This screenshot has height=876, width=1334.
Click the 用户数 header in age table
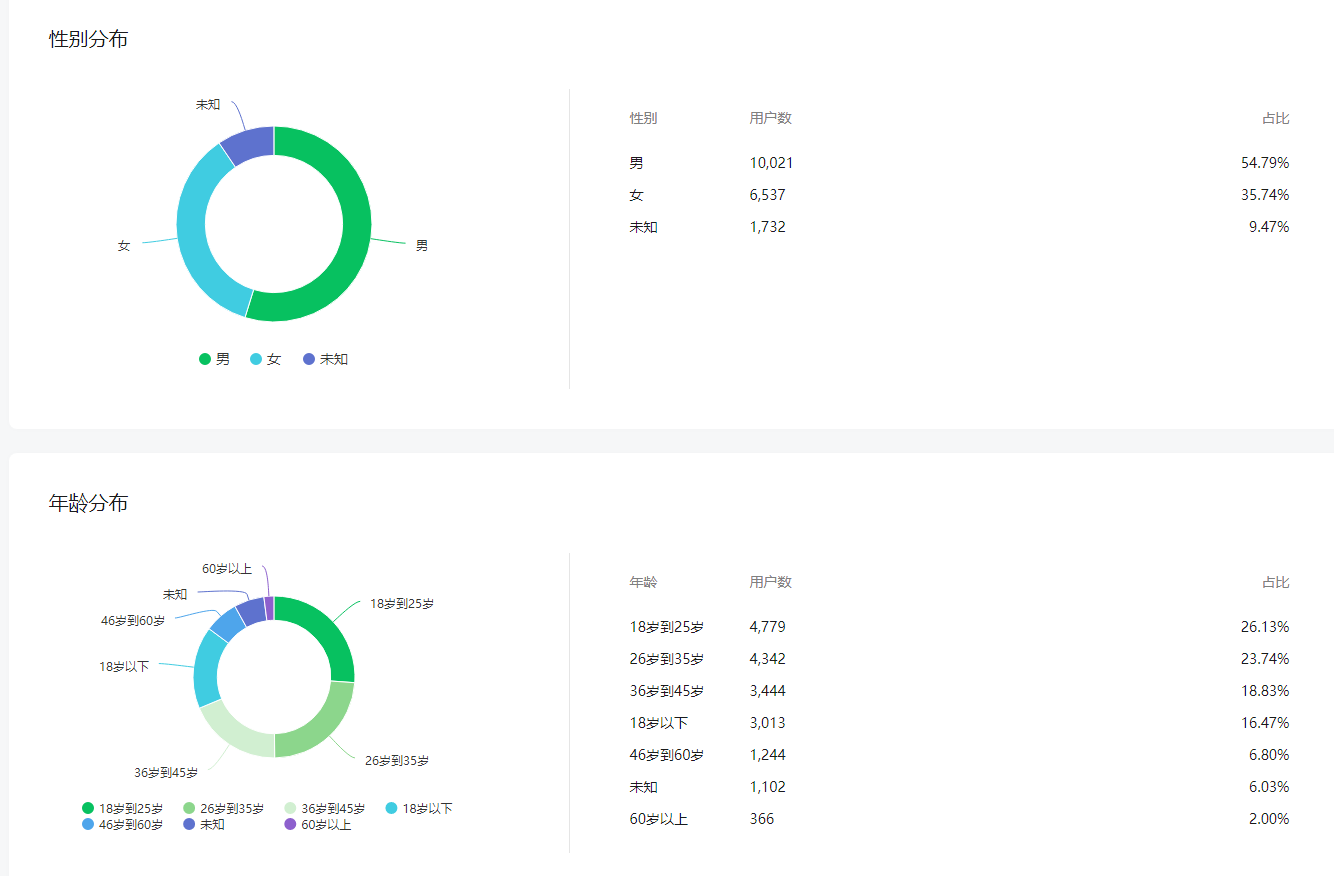pos(770,582)
